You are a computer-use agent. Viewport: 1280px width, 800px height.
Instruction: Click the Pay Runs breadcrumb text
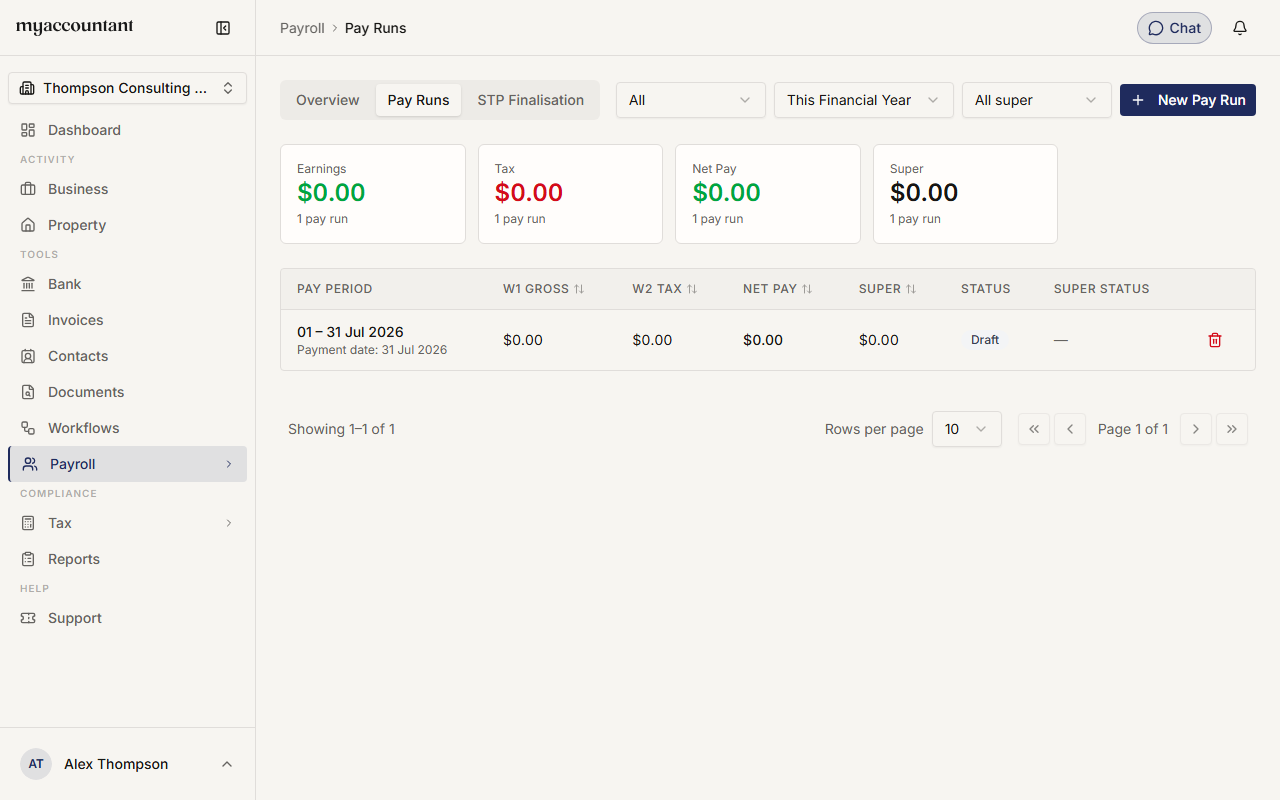pyautogui.click(x=376, y=28)
